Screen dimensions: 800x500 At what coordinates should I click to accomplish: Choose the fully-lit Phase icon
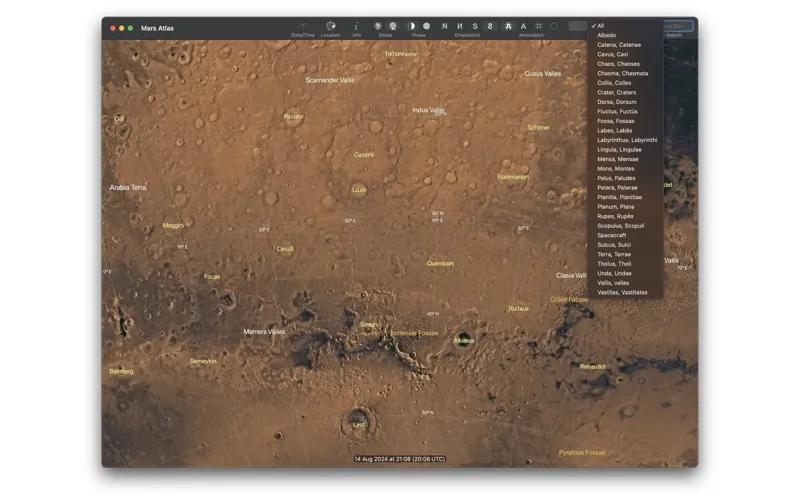pos(427,26)
